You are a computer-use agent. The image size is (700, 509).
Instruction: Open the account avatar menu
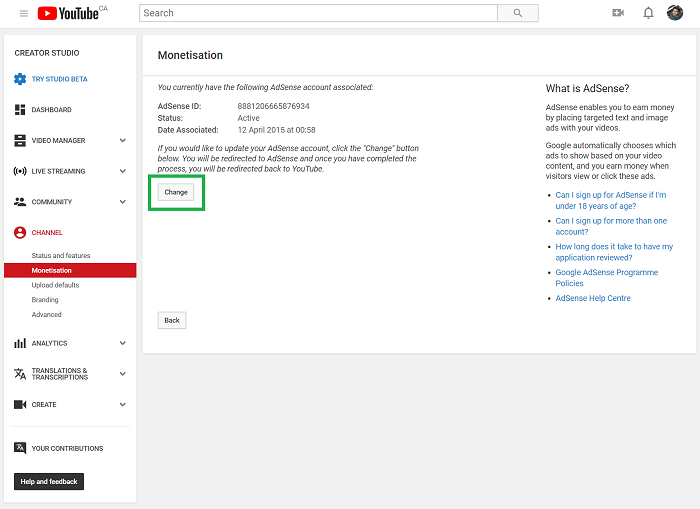[675, 13]
